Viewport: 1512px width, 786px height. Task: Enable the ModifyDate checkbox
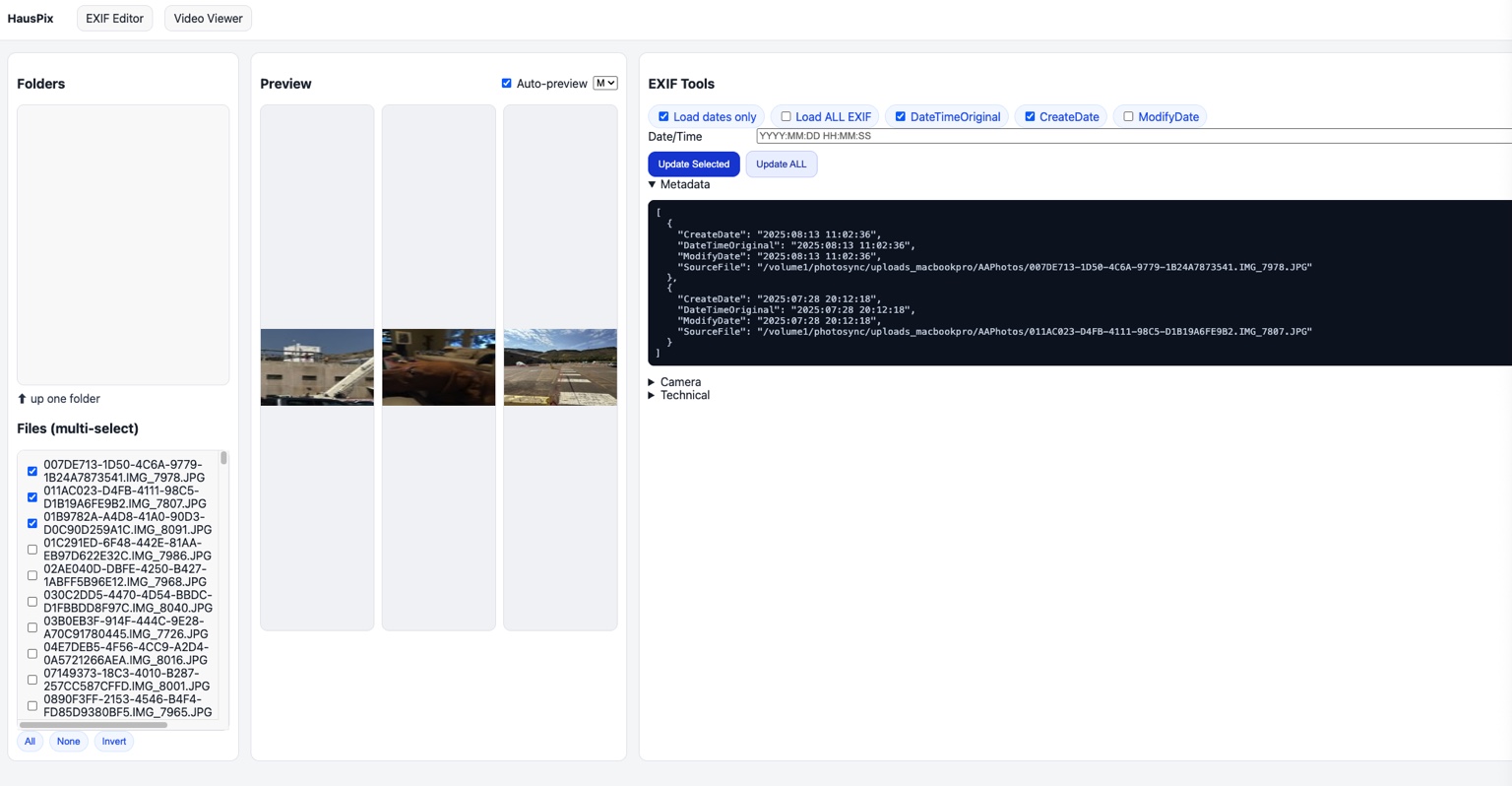pos(1128,117)
